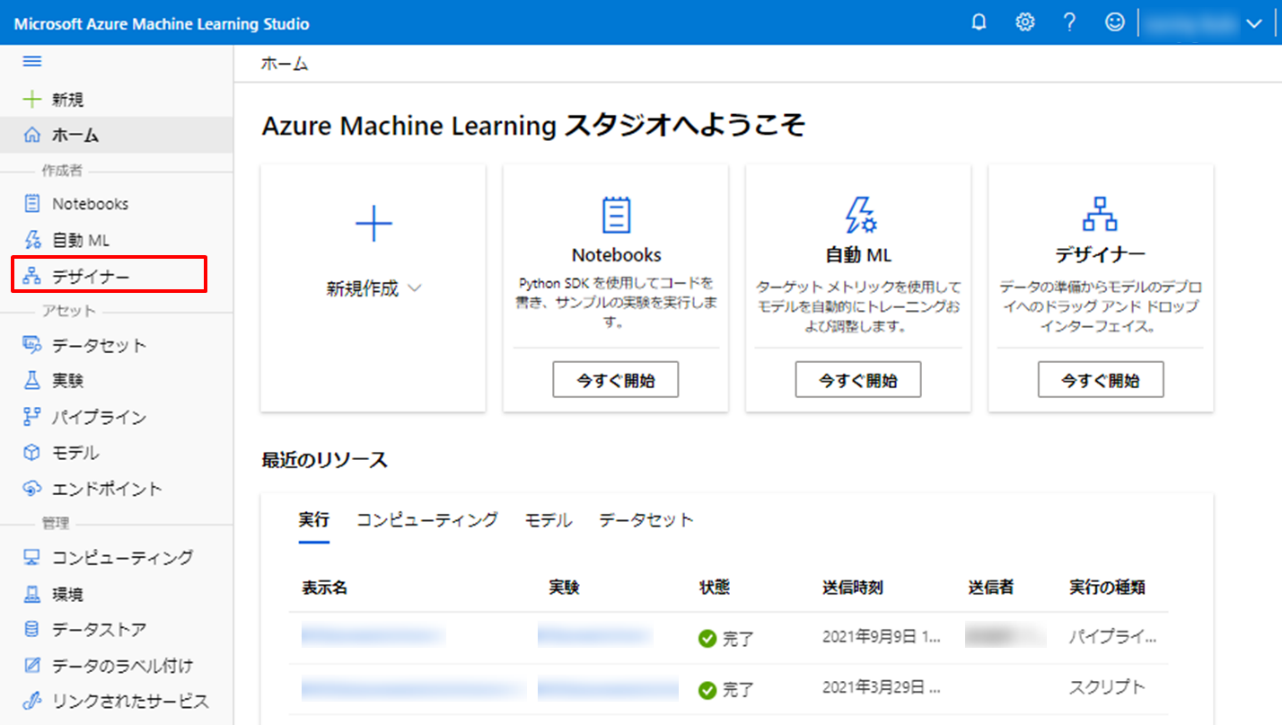Click the モデル cube icon in sidebar
The height and width of the screenshot is (725, 1282).
32,453
